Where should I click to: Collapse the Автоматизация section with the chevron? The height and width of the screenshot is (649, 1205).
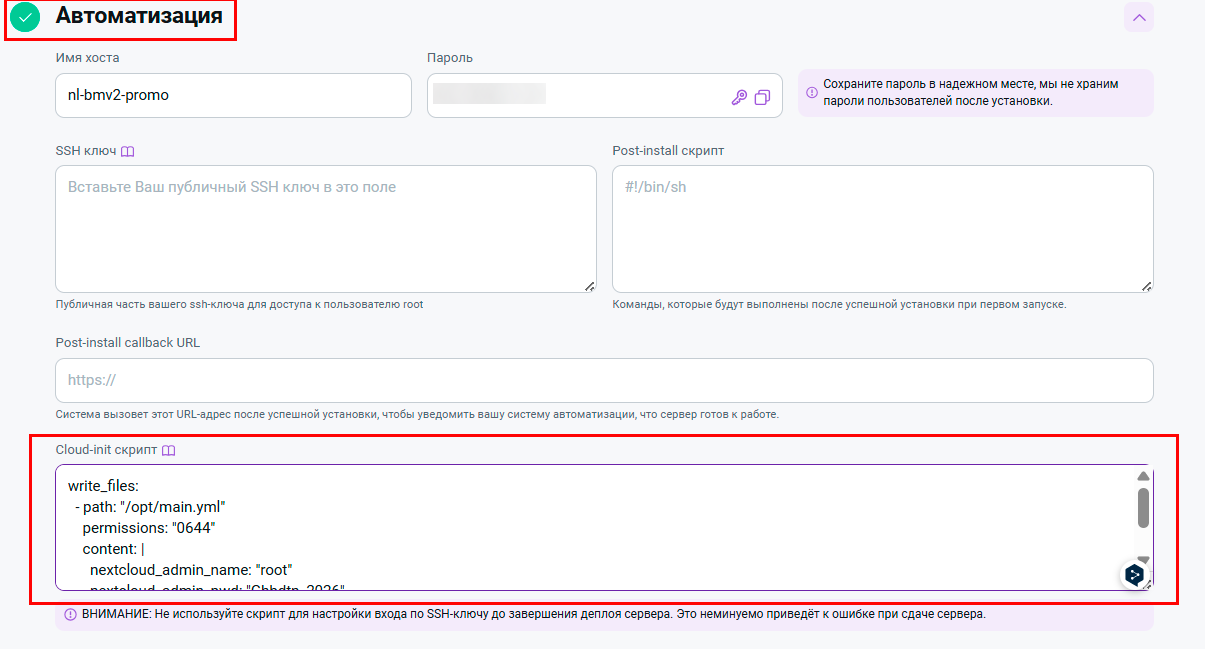1139,17
